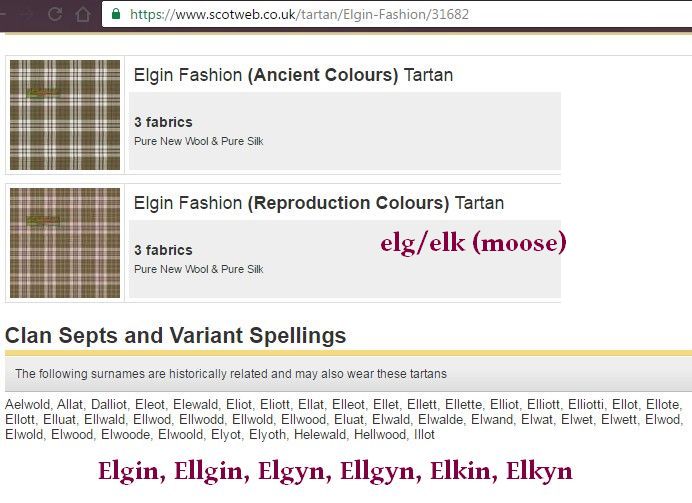
Task: Open the Elgin Fashion Ancient Colours thumbnail
Action: 65,115
